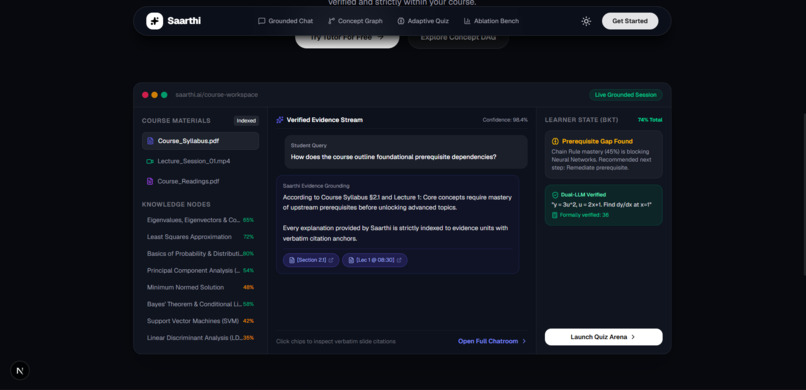Image resolution: width=806 pixels, height=390 pixels.
Task: Click external-link icon on Section 2.1 chip
Action: [x=331, y=260]
